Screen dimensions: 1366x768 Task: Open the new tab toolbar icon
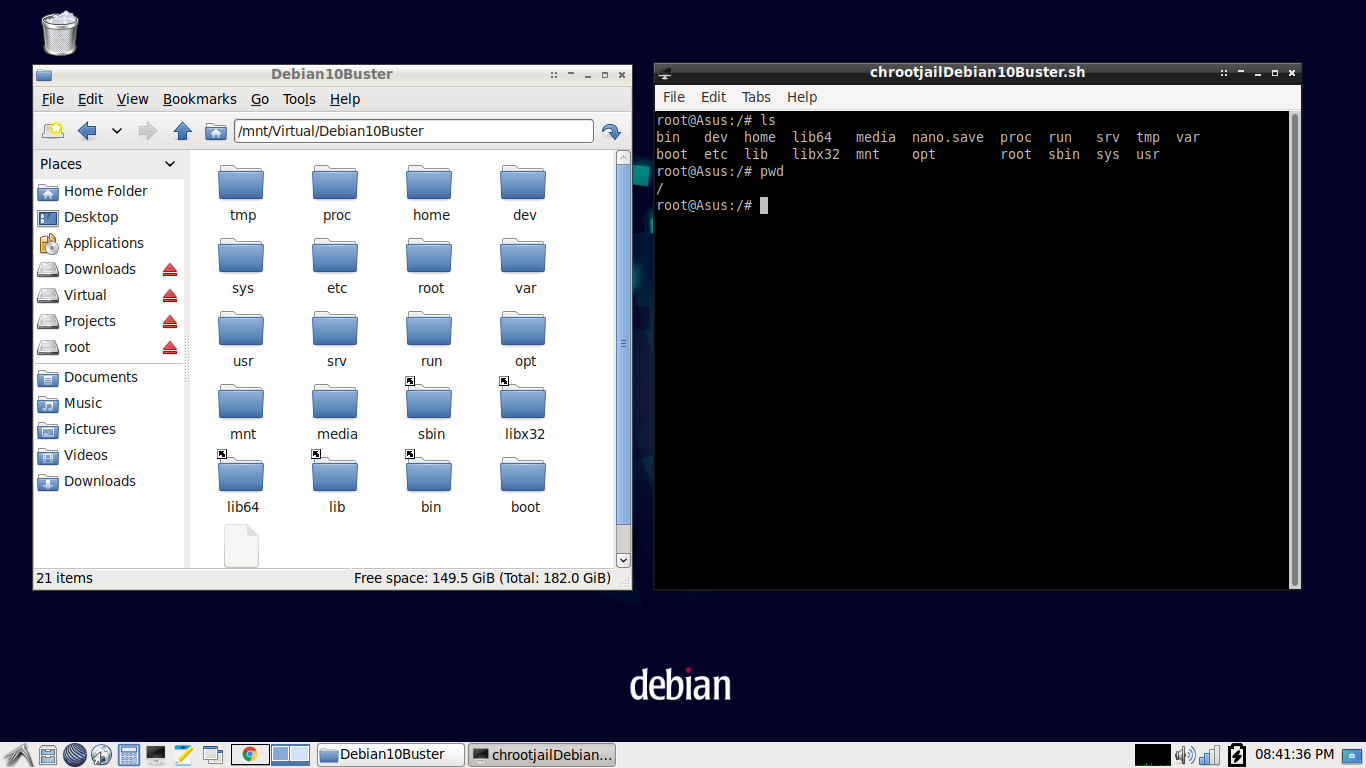click(53, 130)
